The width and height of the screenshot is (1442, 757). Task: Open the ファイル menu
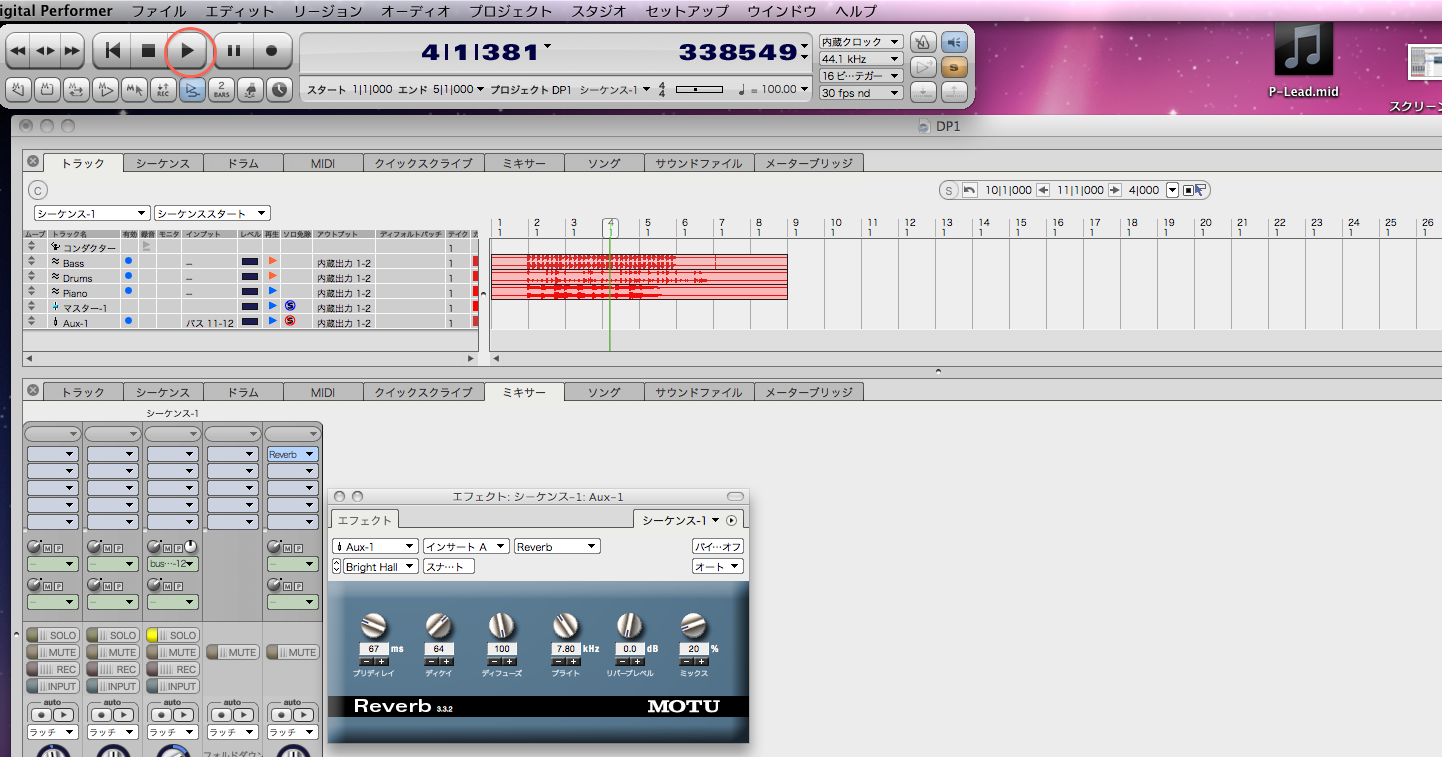[159, 11]
